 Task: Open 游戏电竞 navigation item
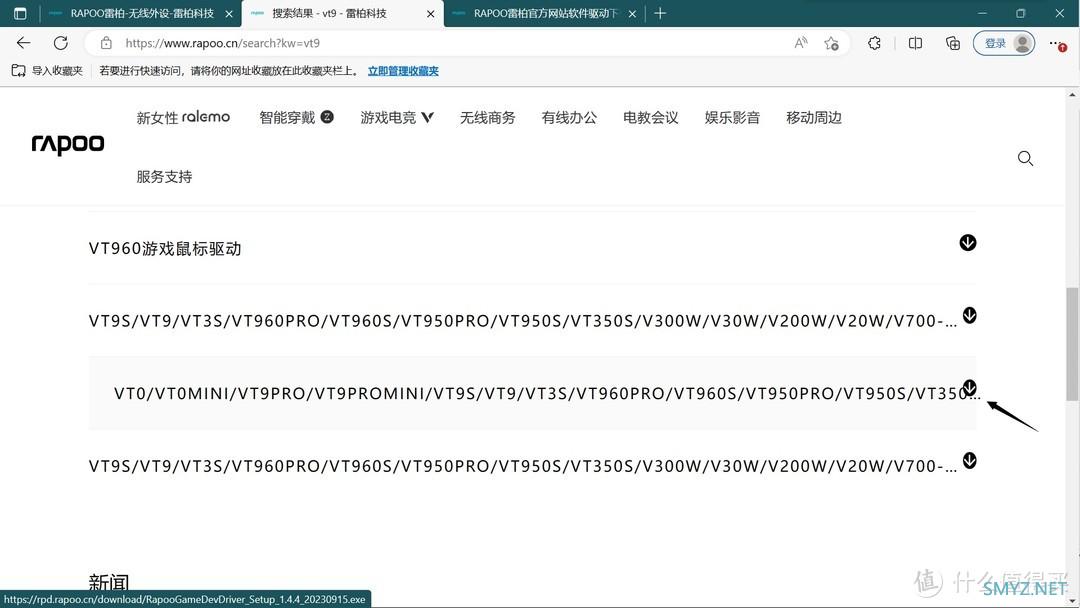pyautogui.click(x=397, y=118)
